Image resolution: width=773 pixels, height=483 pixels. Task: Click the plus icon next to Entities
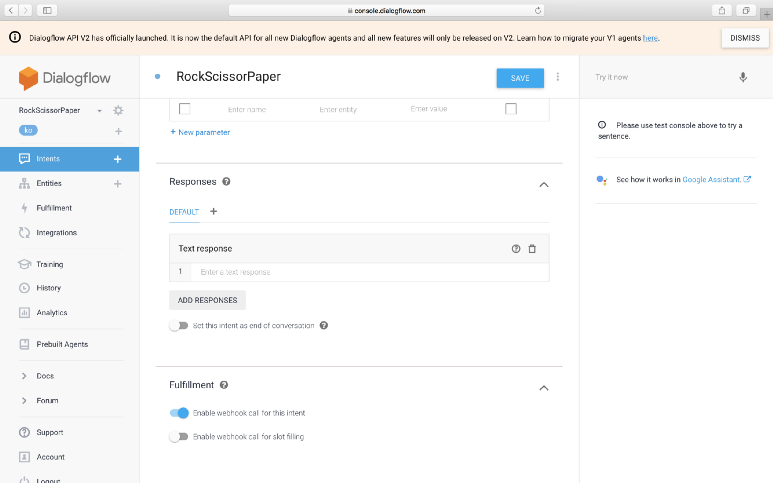point(117,184)
